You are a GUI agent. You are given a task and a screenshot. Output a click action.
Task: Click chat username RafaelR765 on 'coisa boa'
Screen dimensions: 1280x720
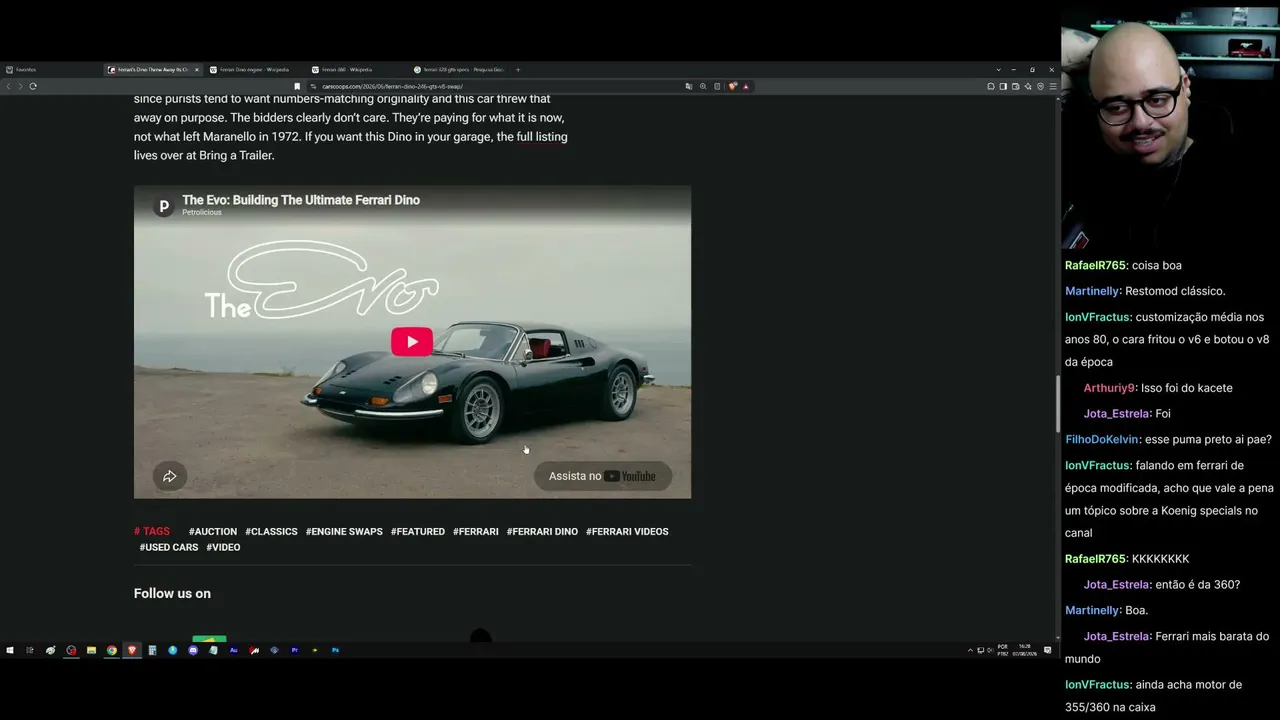click(1095, 266)
